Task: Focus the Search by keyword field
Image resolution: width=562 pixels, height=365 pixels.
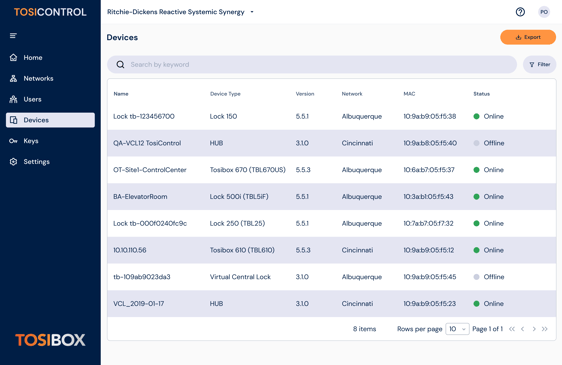Action: (x=312, y=65)
